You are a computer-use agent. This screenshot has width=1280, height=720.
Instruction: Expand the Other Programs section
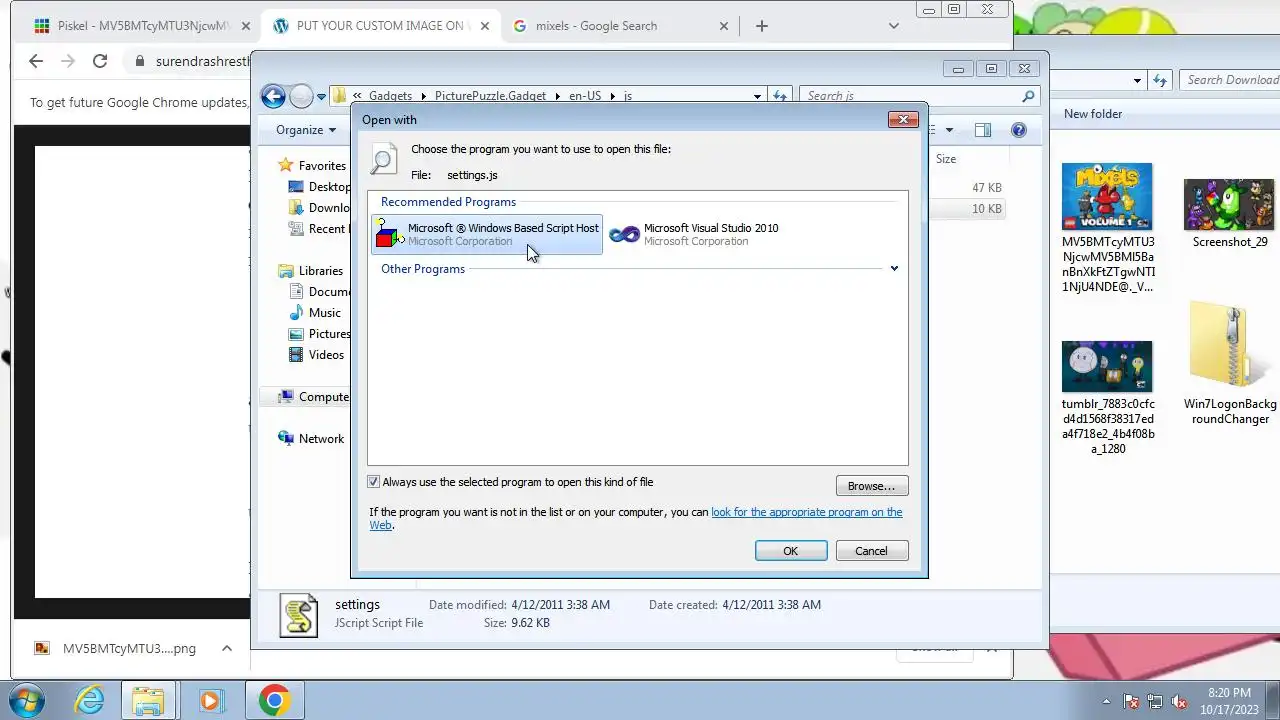[x=894, y=269]
